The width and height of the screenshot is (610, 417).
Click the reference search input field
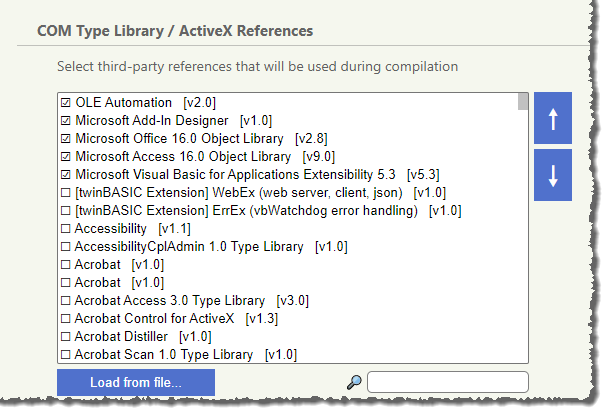pos(447,382)
